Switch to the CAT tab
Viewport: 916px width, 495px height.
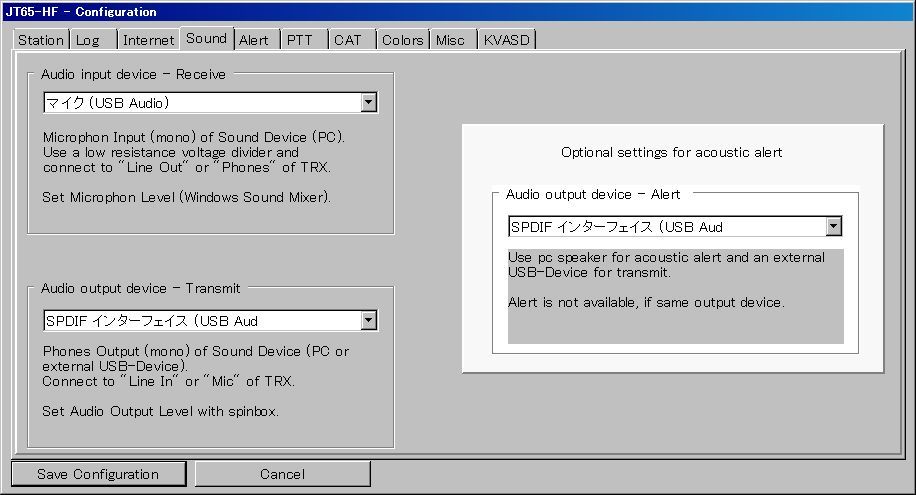pyautogui.click(x=352, y=40)
